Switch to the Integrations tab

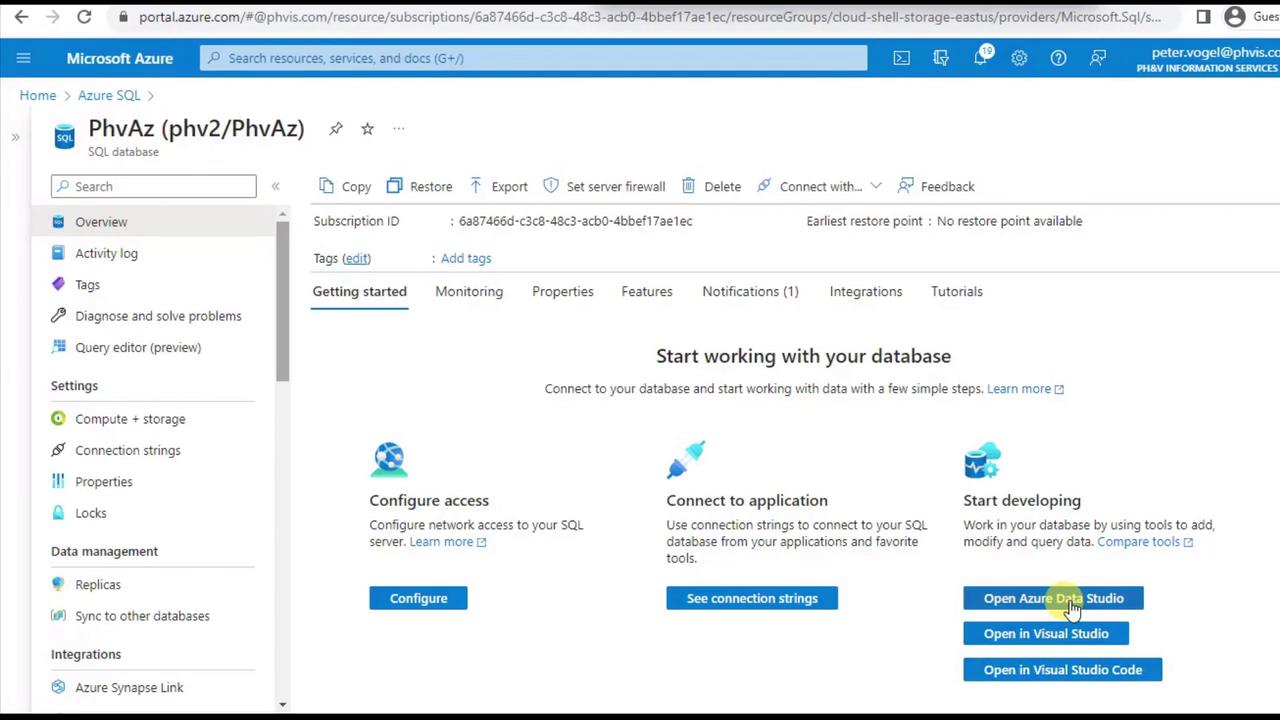point(866,291)
